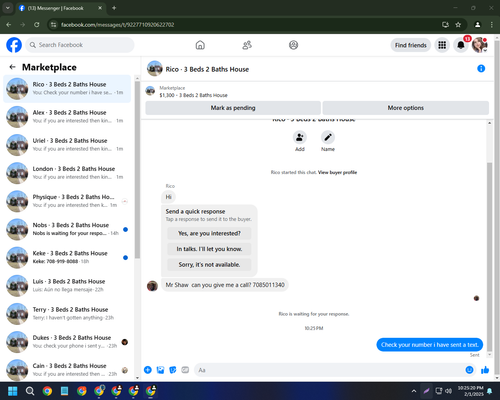Open Windows taskbar search
The image size is (500, 400).
coord(30,391)
